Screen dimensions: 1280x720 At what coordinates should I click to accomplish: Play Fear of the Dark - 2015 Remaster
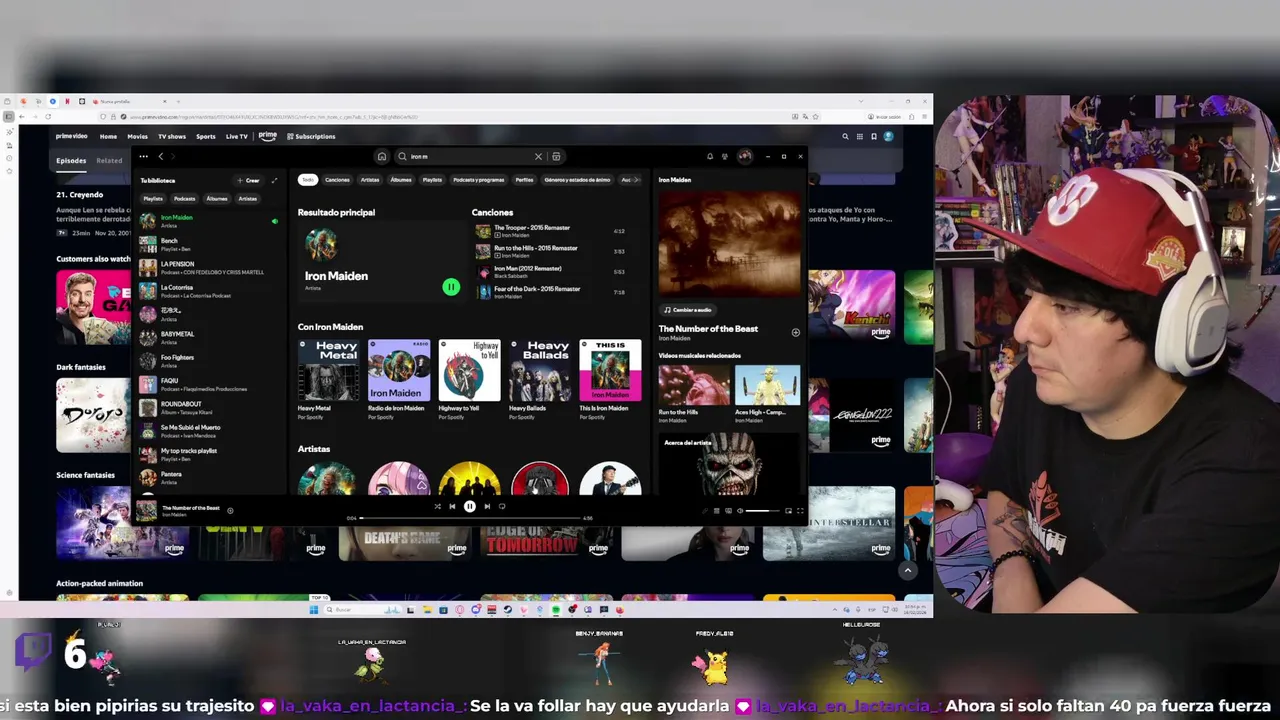[x=549, y=292]
